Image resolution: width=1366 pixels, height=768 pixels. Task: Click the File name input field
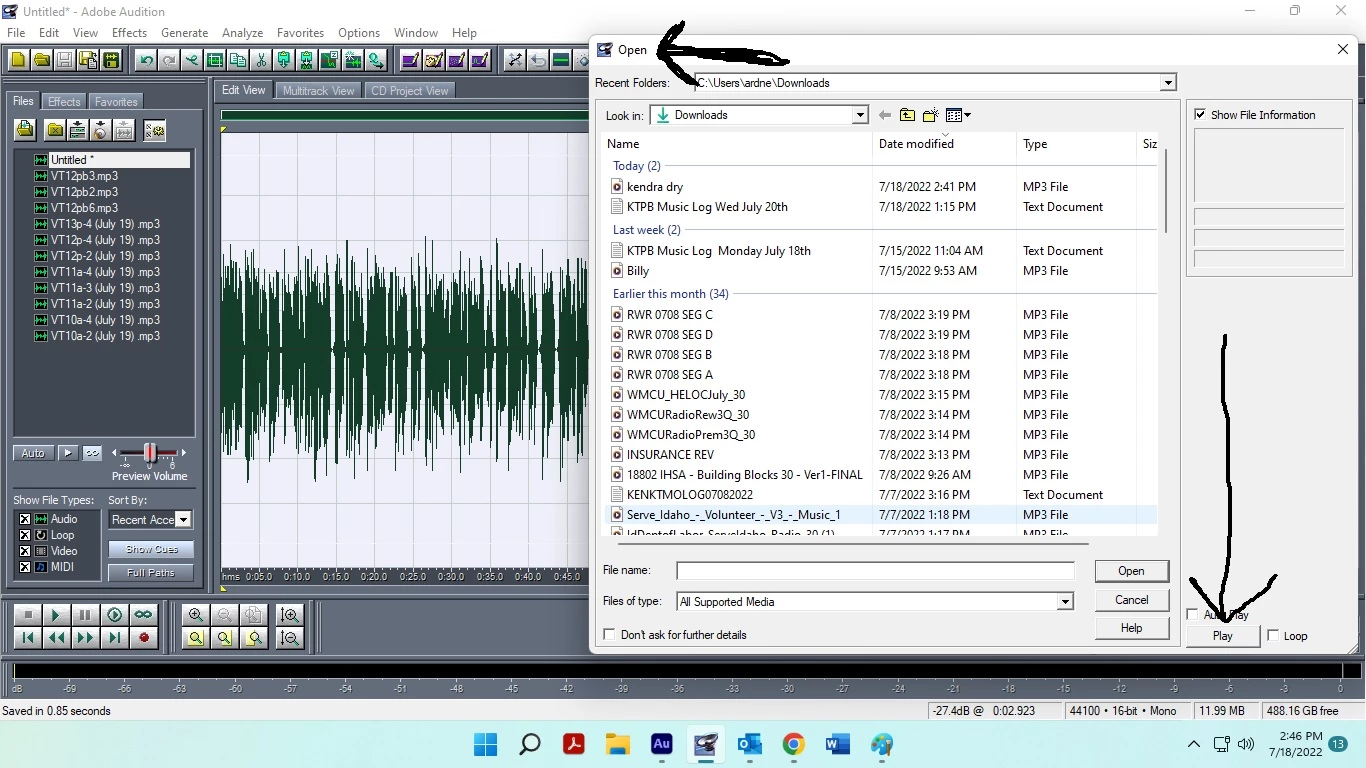875,571
